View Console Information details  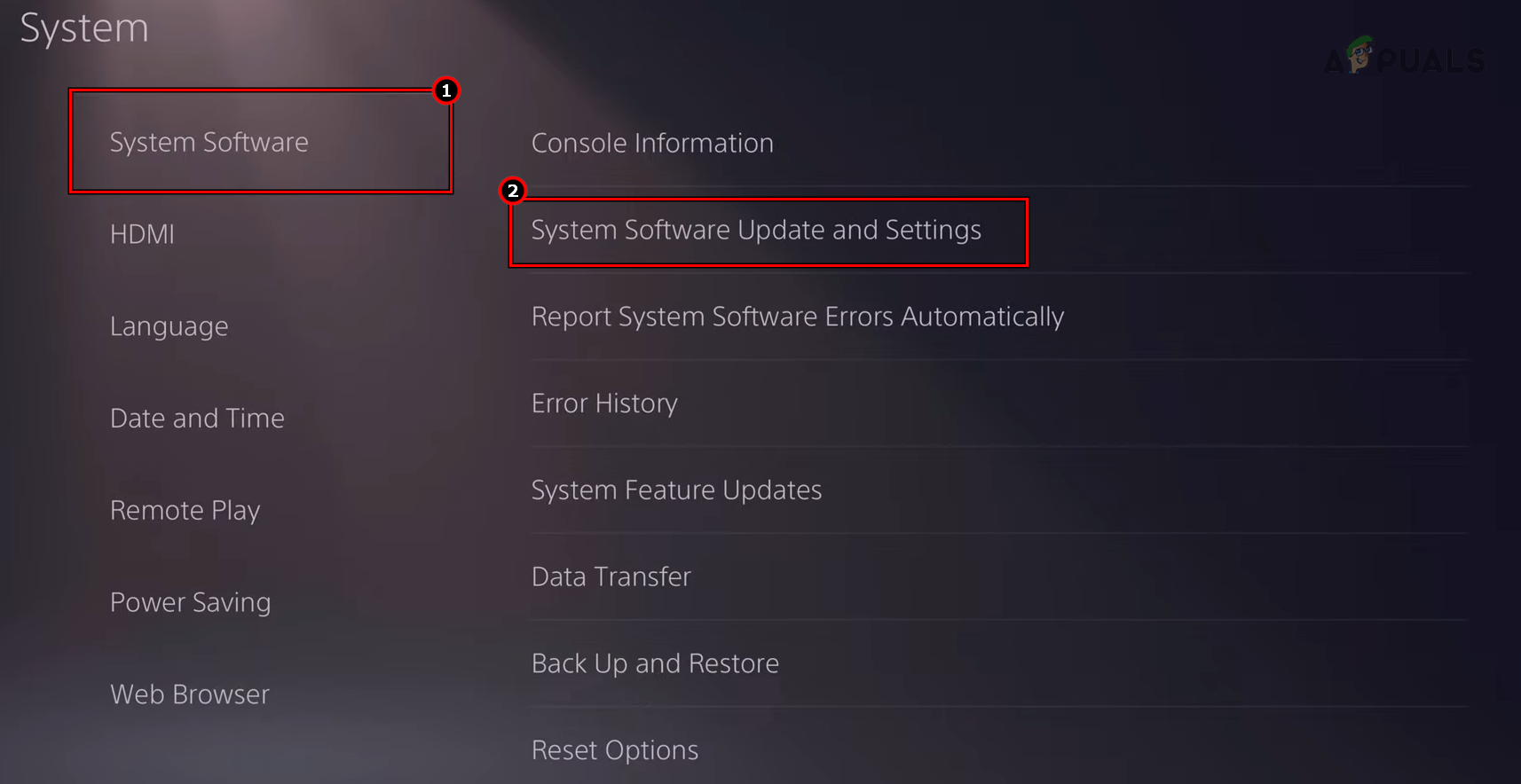tap(652, 143)
